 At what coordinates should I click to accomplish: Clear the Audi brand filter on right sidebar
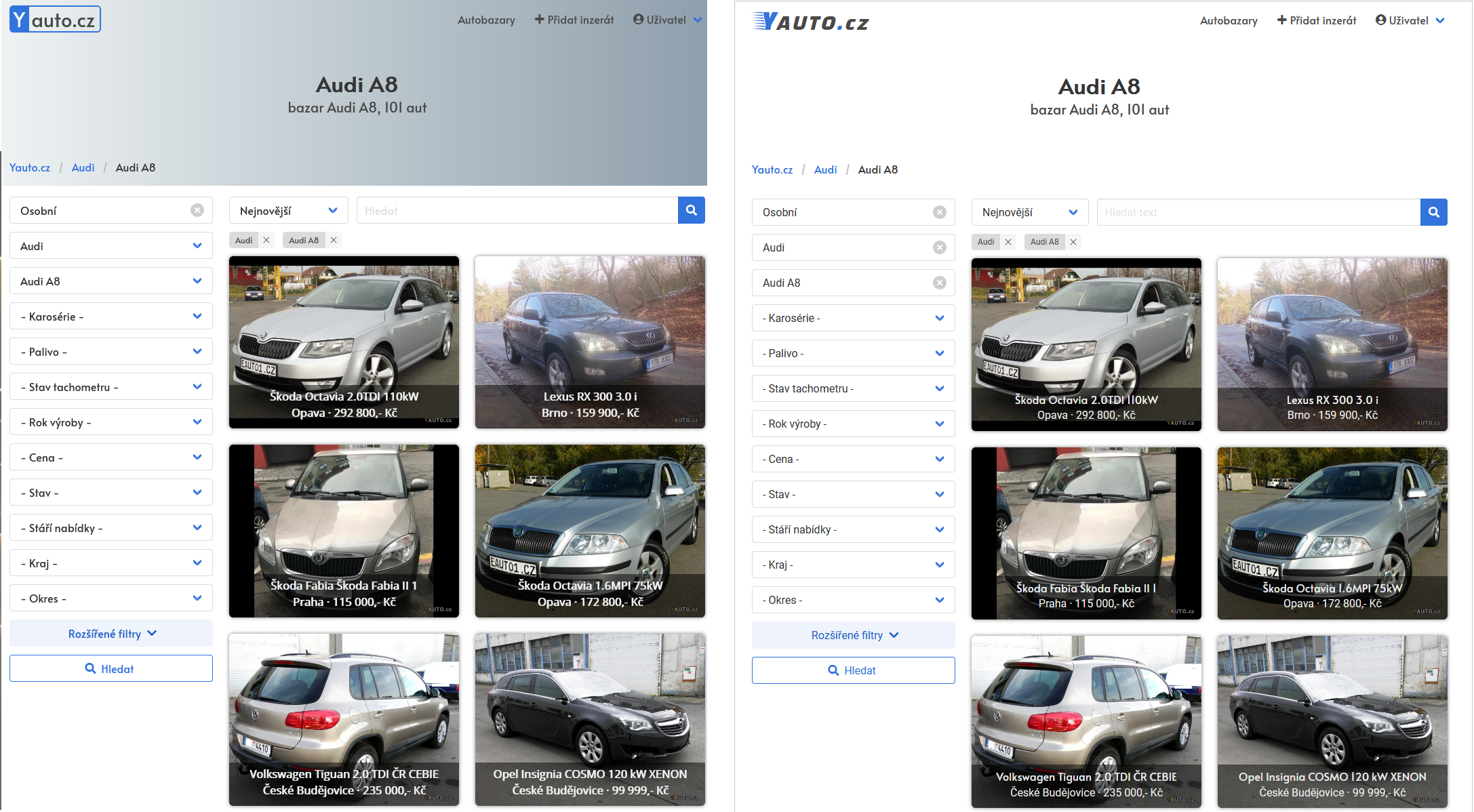[939, 247]
